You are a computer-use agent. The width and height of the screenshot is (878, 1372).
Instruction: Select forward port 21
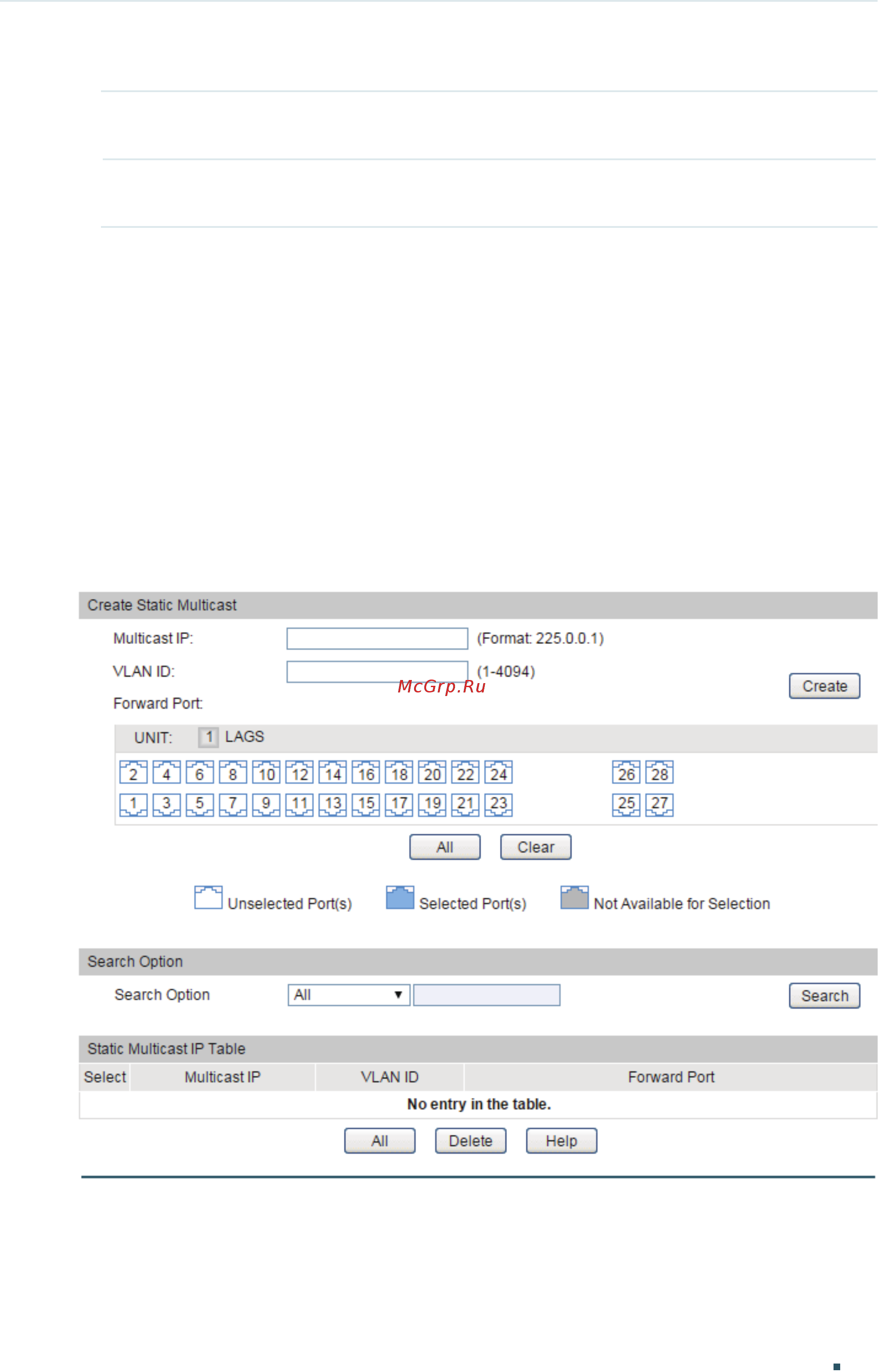point(465,805)
